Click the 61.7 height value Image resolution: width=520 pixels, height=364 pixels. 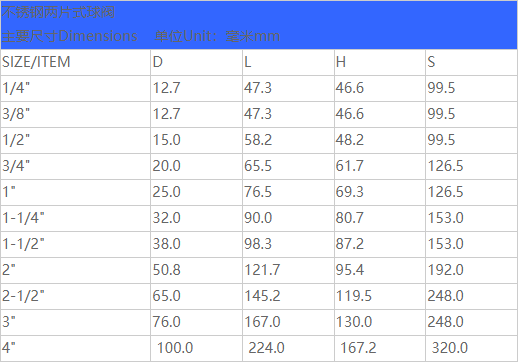pyautogui.click(x=350, y=166)
